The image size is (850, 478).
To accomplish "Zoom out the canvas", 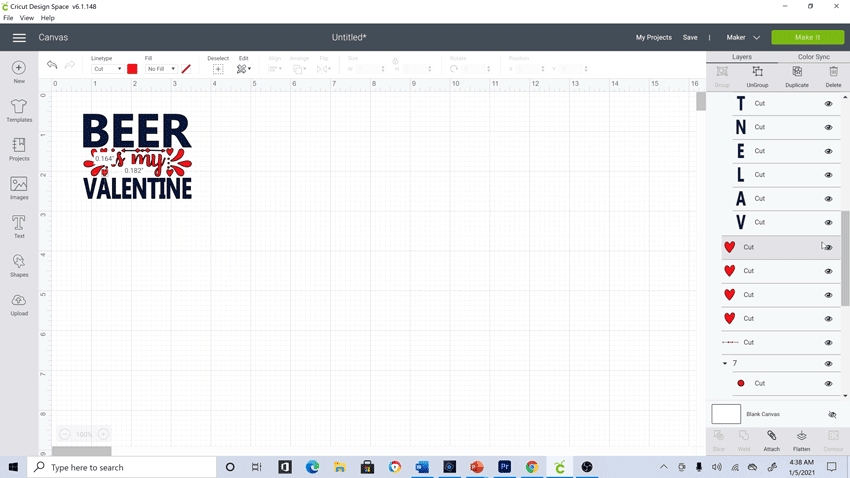I will (x=65, y=434).
